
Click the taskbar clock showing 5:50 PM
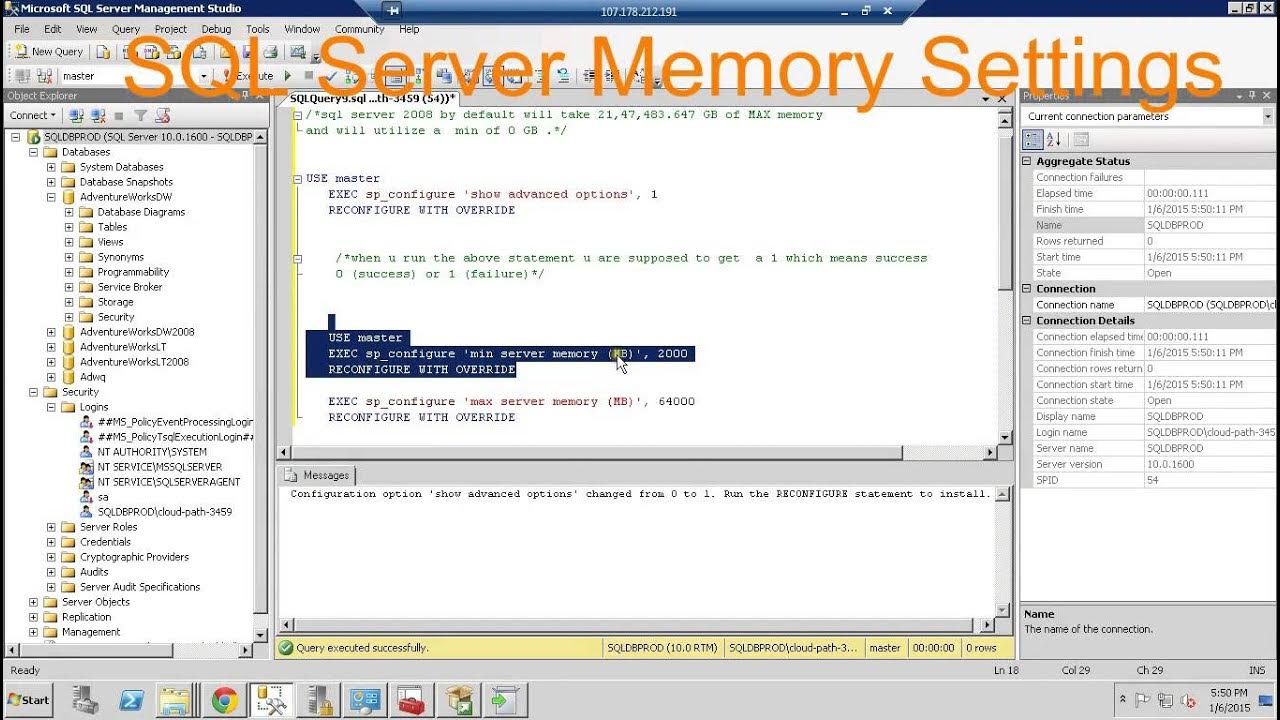pos(1228,700)
